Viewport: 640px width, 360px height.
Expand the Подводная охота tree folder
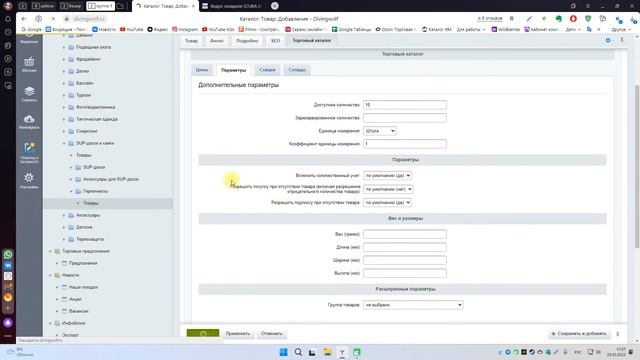64,47
